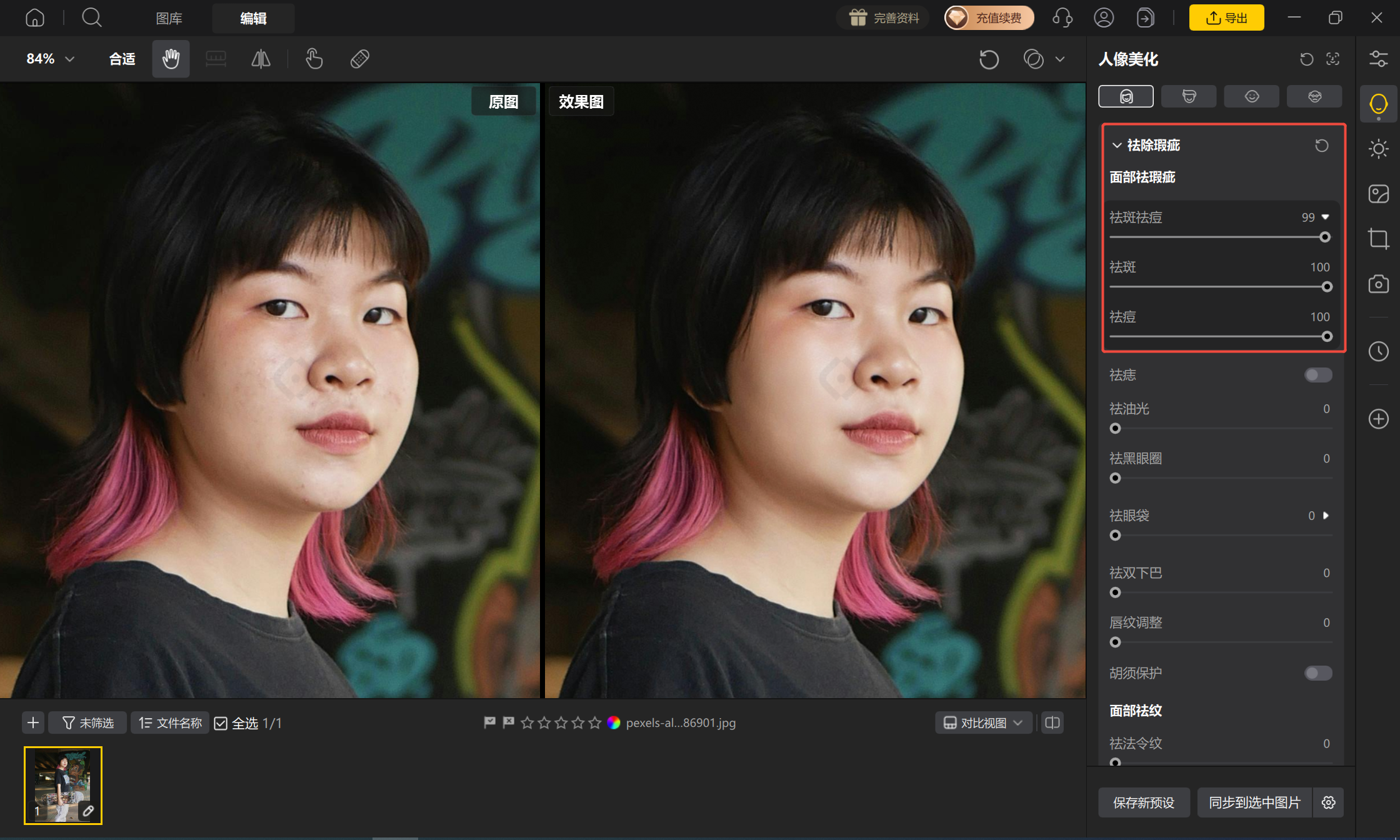
Task: Click the 保存新预设 button
Action: pos(1144,802)
